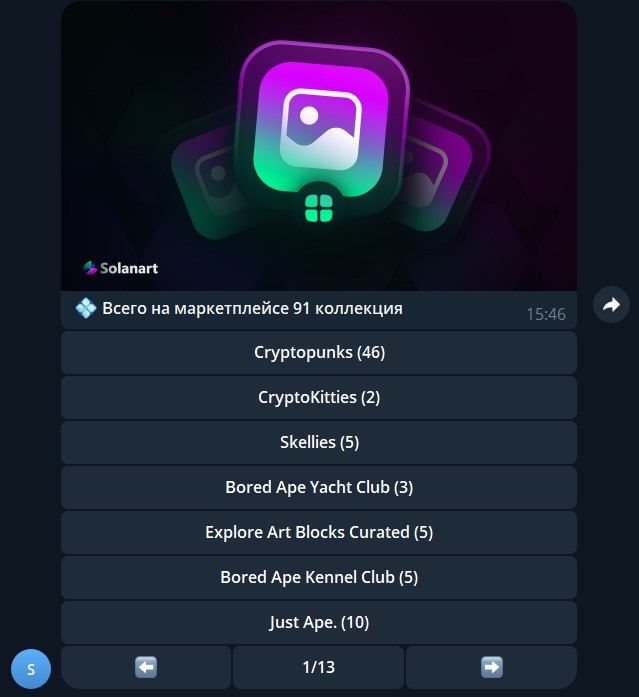
Task: Open the blue S user avatar
Action: 31,669
